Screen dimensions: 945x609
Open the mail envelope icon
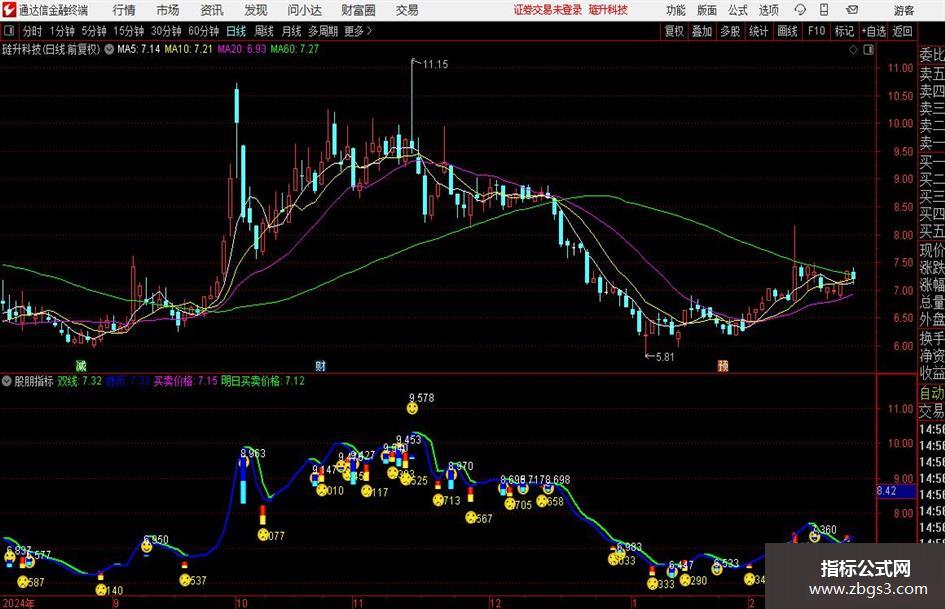click(852, 10)
